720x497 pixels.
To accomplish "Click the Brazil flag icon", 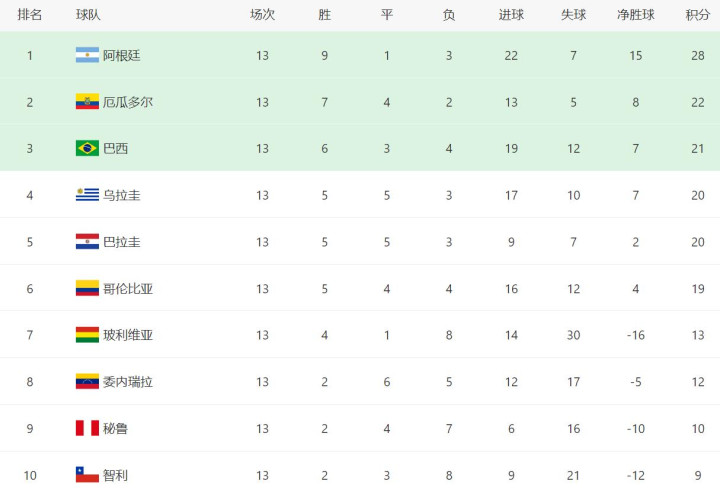I will click(x=87, y=148).
